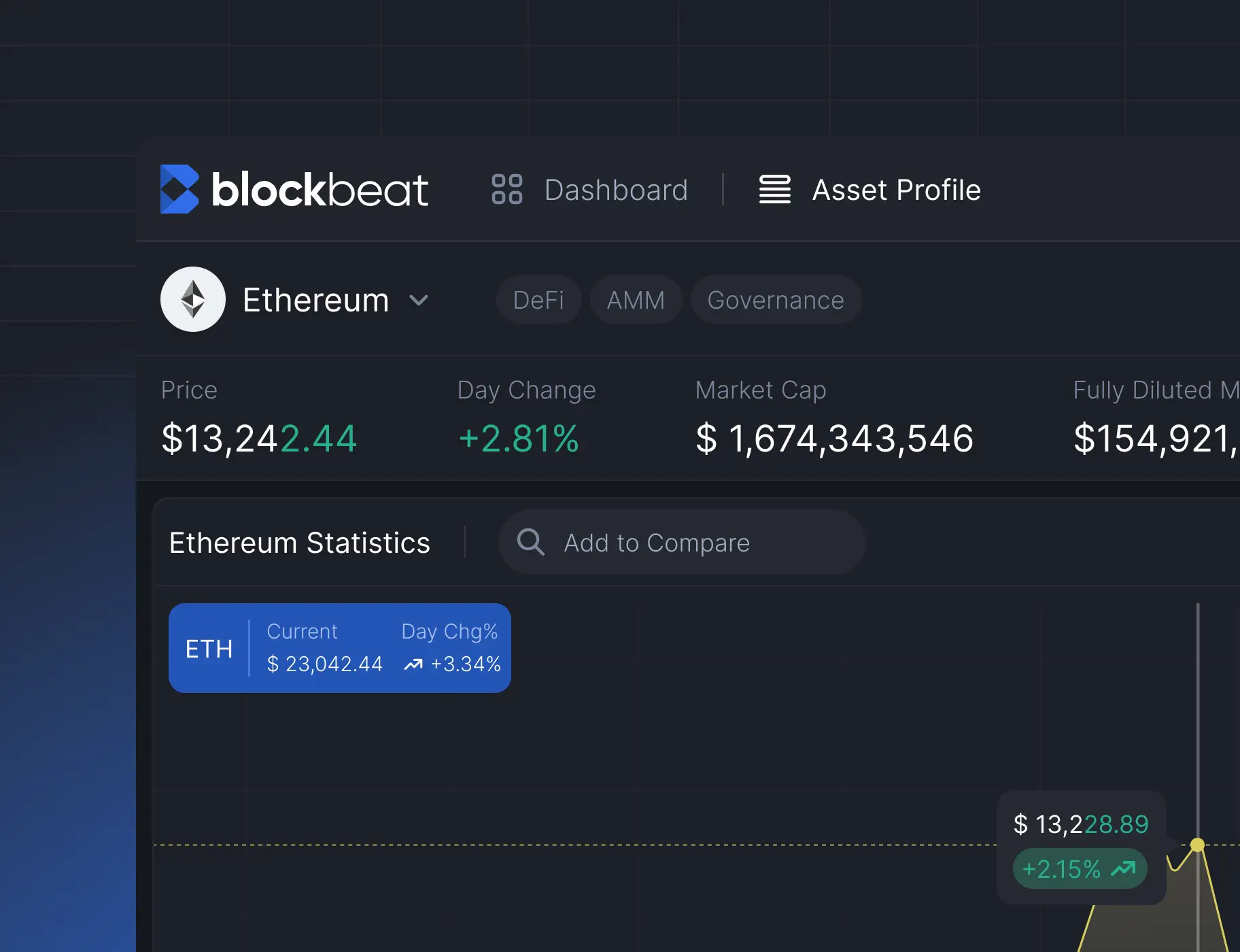Viewport: 1240px width, 952px height.
Task: Click the +2.15% green badge
Action: coord(1080,868)
